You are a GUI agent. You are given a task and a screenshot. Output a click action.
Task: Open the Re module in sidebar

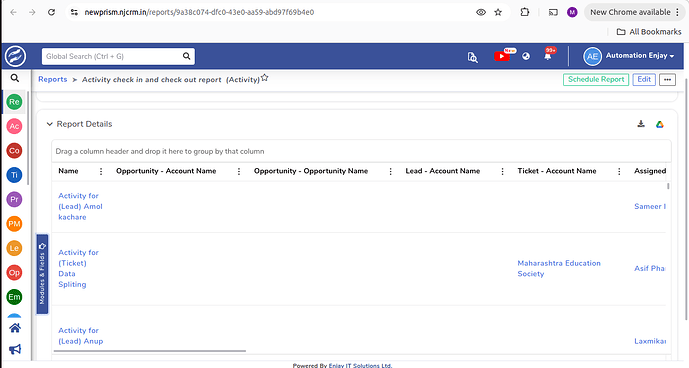pos(14,102)
